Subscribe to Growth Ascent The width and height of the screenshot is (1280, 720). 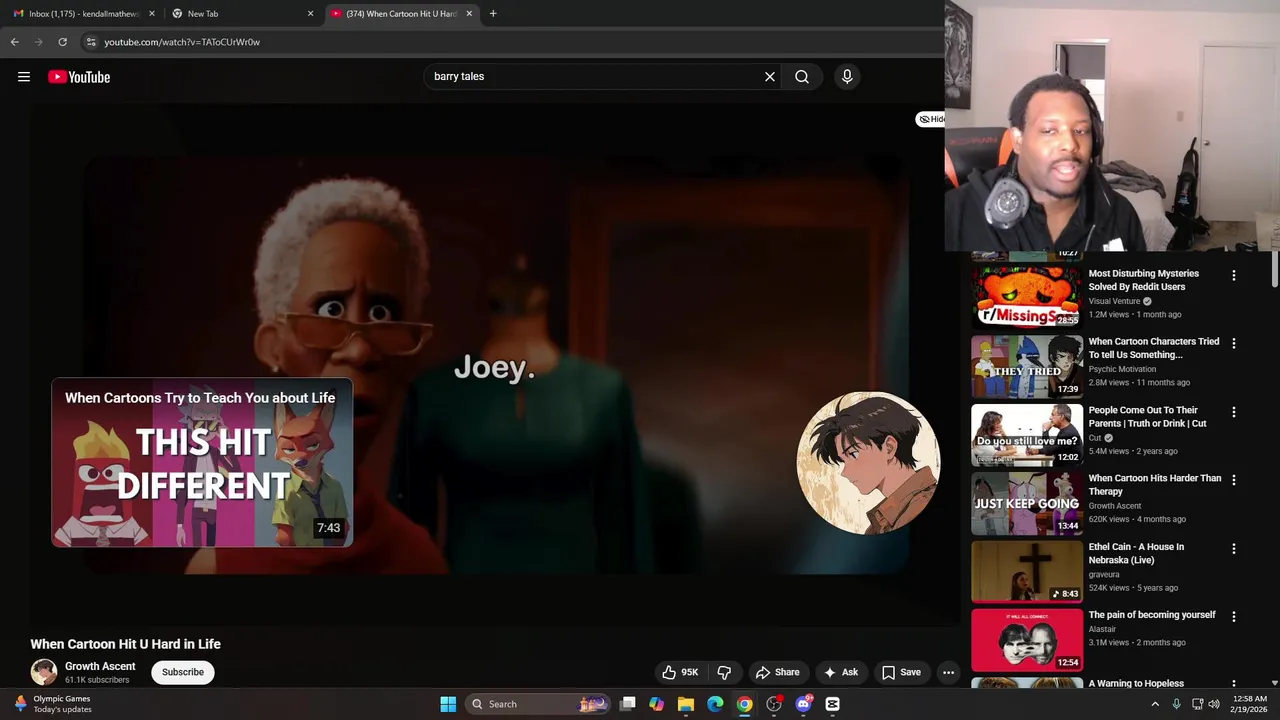click(183, 672)
